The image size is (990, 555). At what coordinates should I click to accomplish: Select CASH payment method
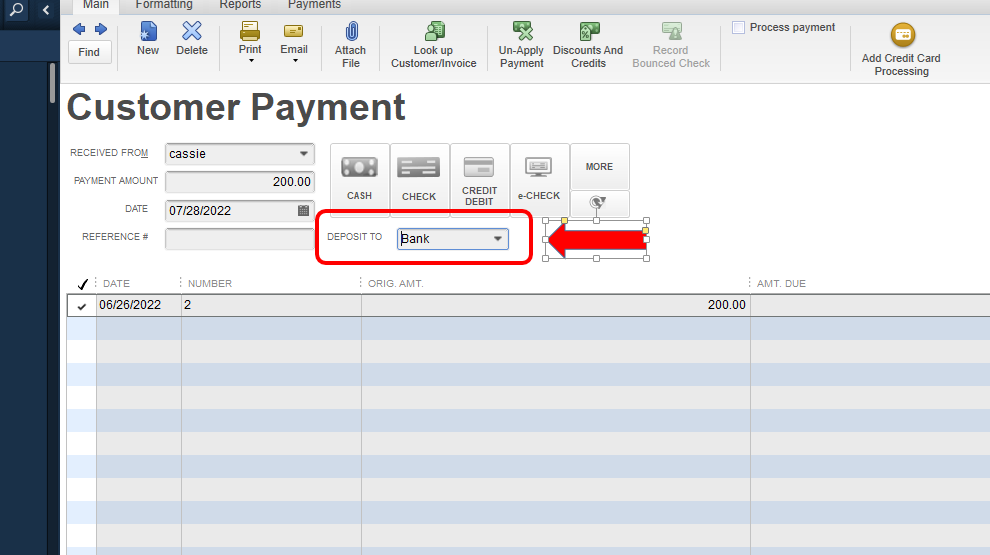[x=359, y=180]
